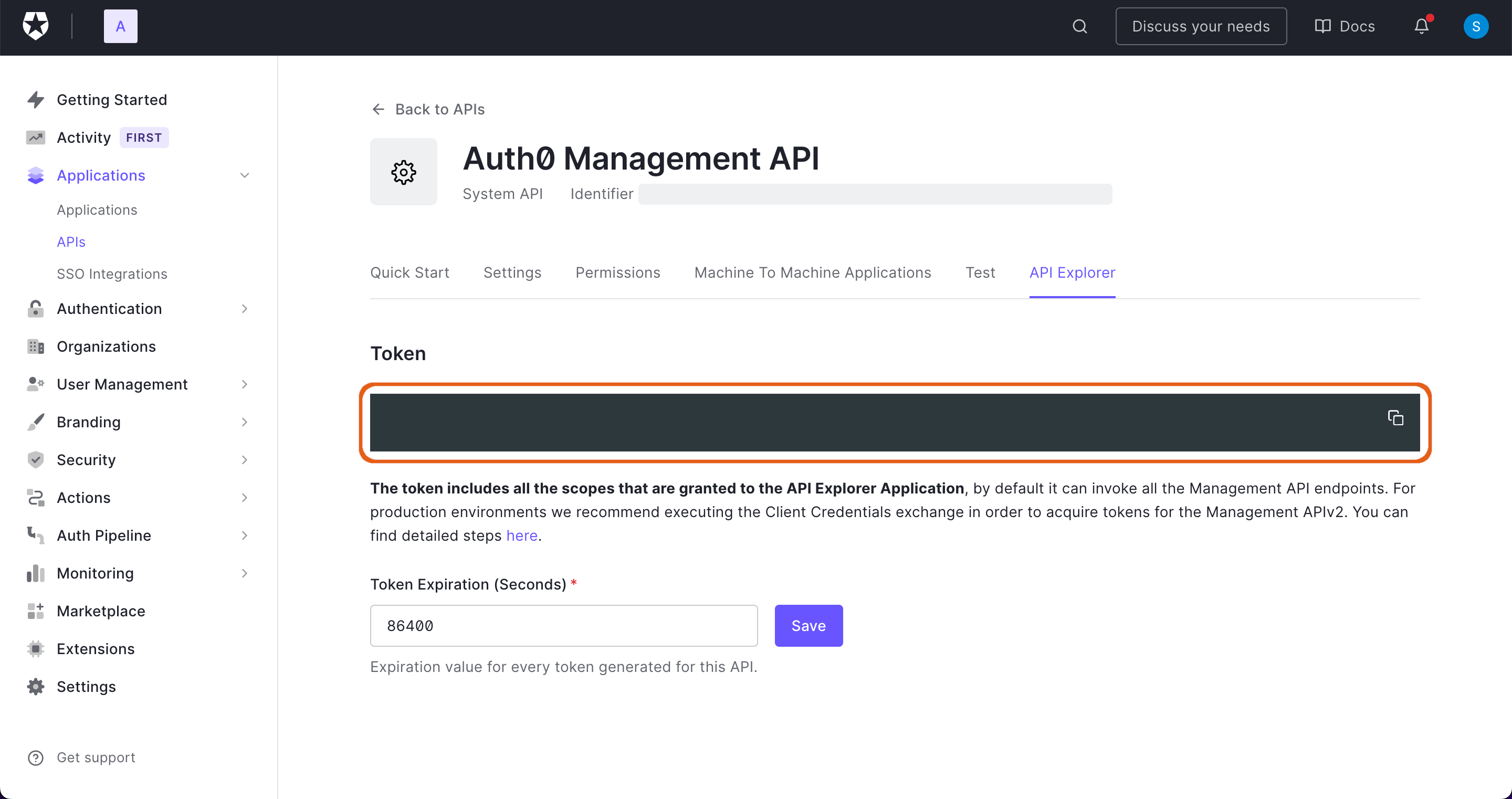1512x799 pixels.
Task: Click the User Management people icon
Action: coord(36,384)
